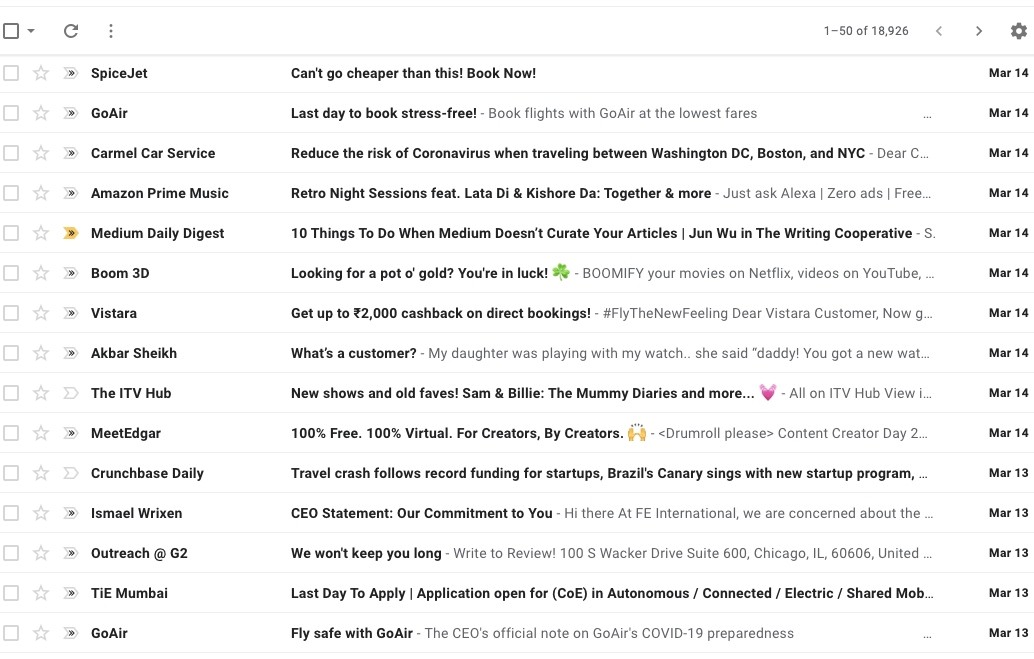The height and width of the screenshot is (659, 1034).
Task: Star the Carmel Car Service email
Action: pyautogui.click(x=41, y=153)
